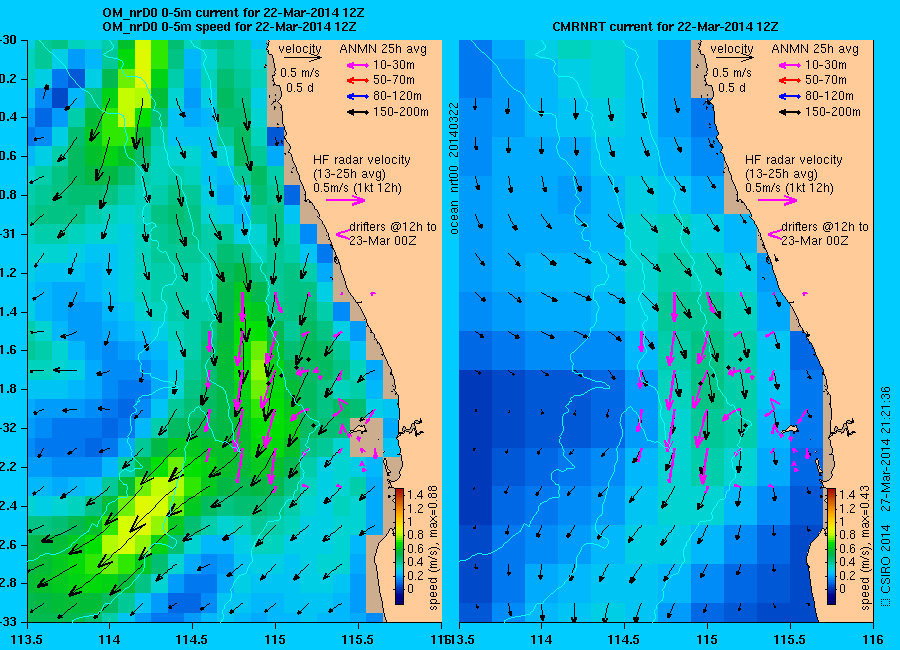Click longitude label 115 under CMRNRT map
900x650 pixels.
coord(707,639)
